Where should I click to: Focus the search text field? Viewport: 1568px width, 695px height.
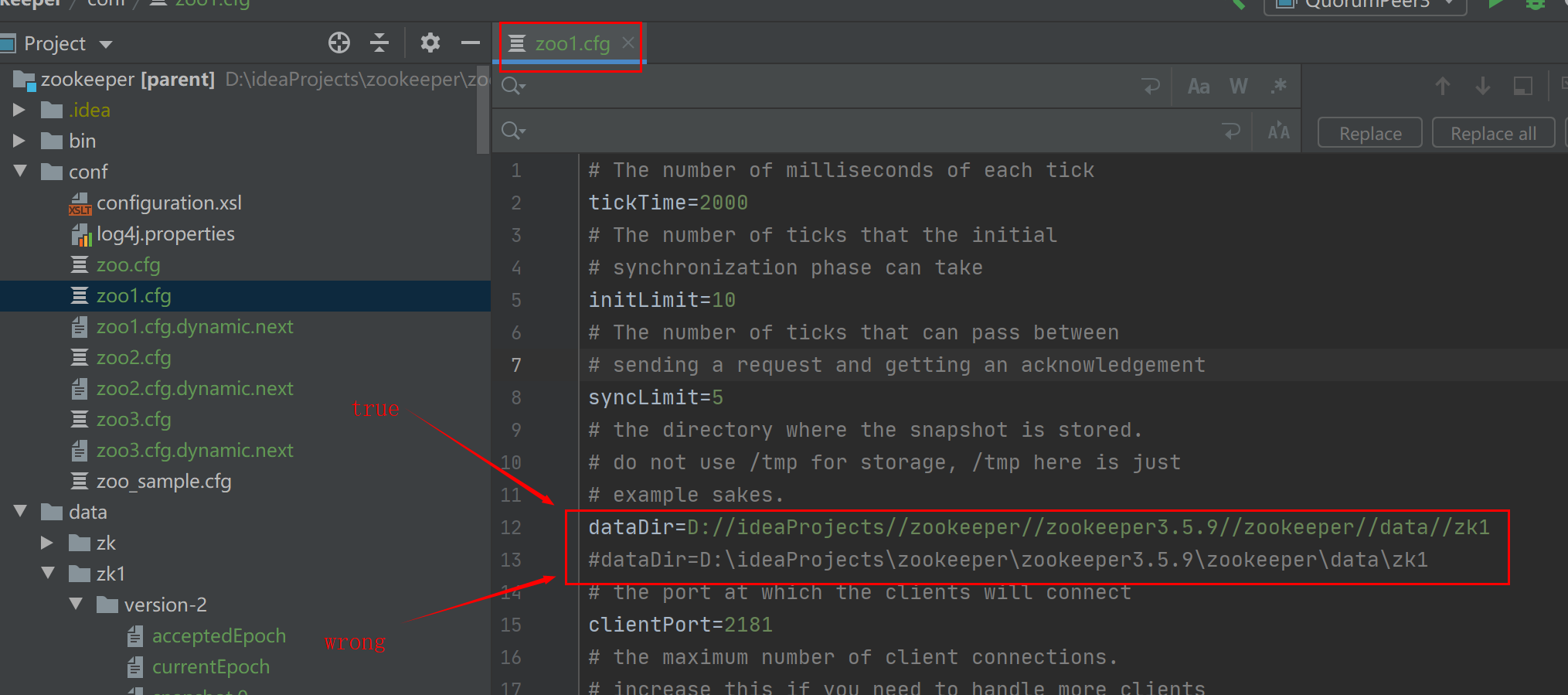[x=831, y=86]
